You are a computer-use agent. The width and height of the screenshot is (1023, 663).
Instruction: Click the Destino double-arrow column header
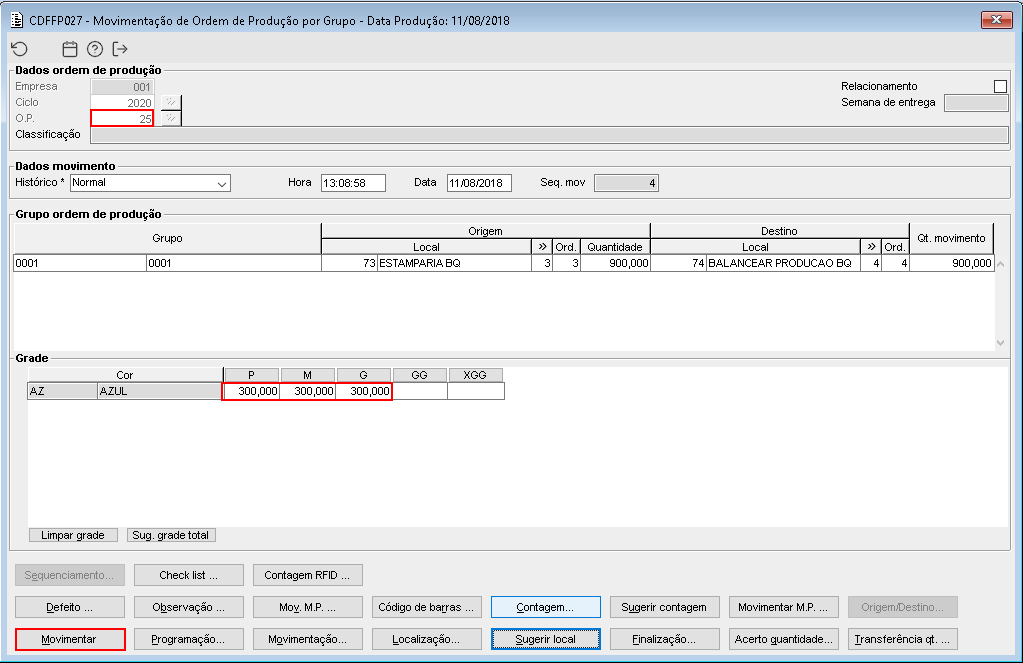pos(871,247)
